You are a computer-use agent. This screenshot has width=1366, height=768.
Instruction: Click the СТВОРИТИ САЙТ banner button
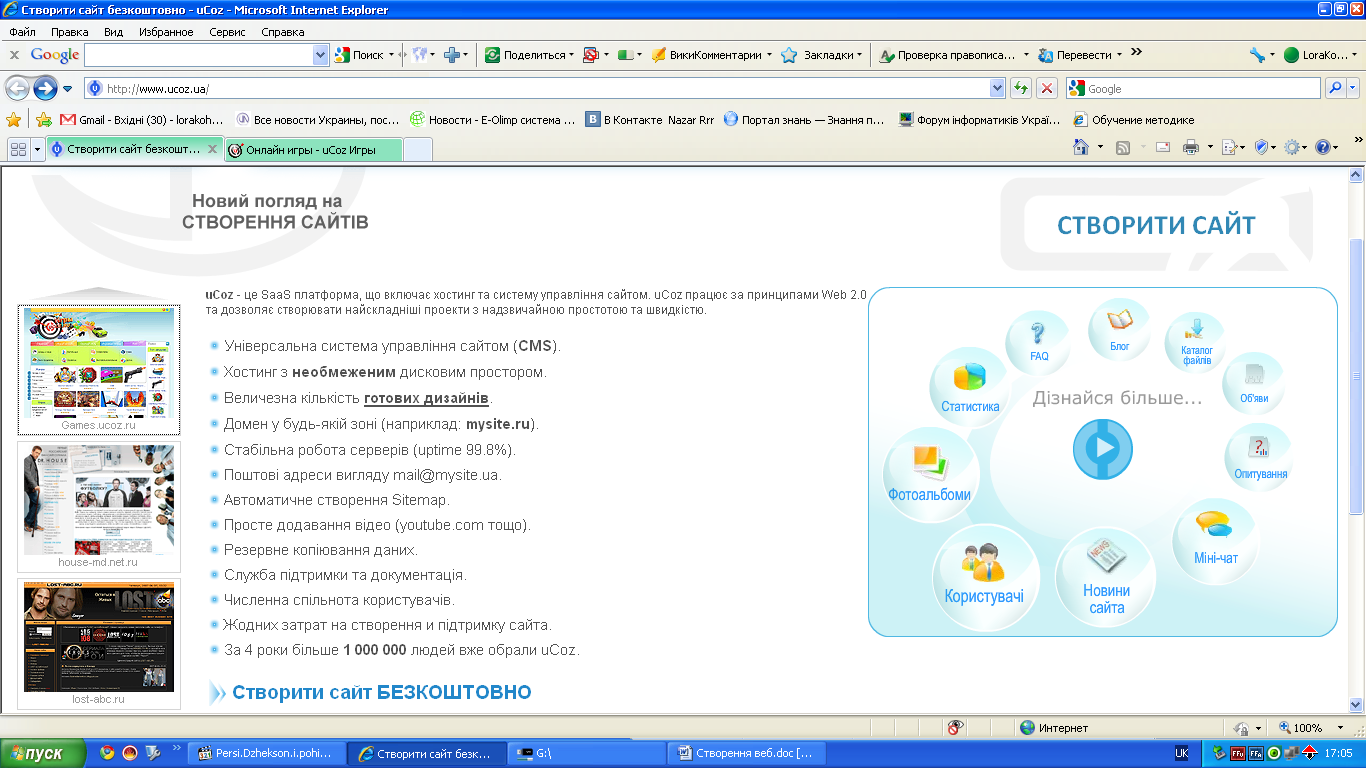(x=1156, y=225)
